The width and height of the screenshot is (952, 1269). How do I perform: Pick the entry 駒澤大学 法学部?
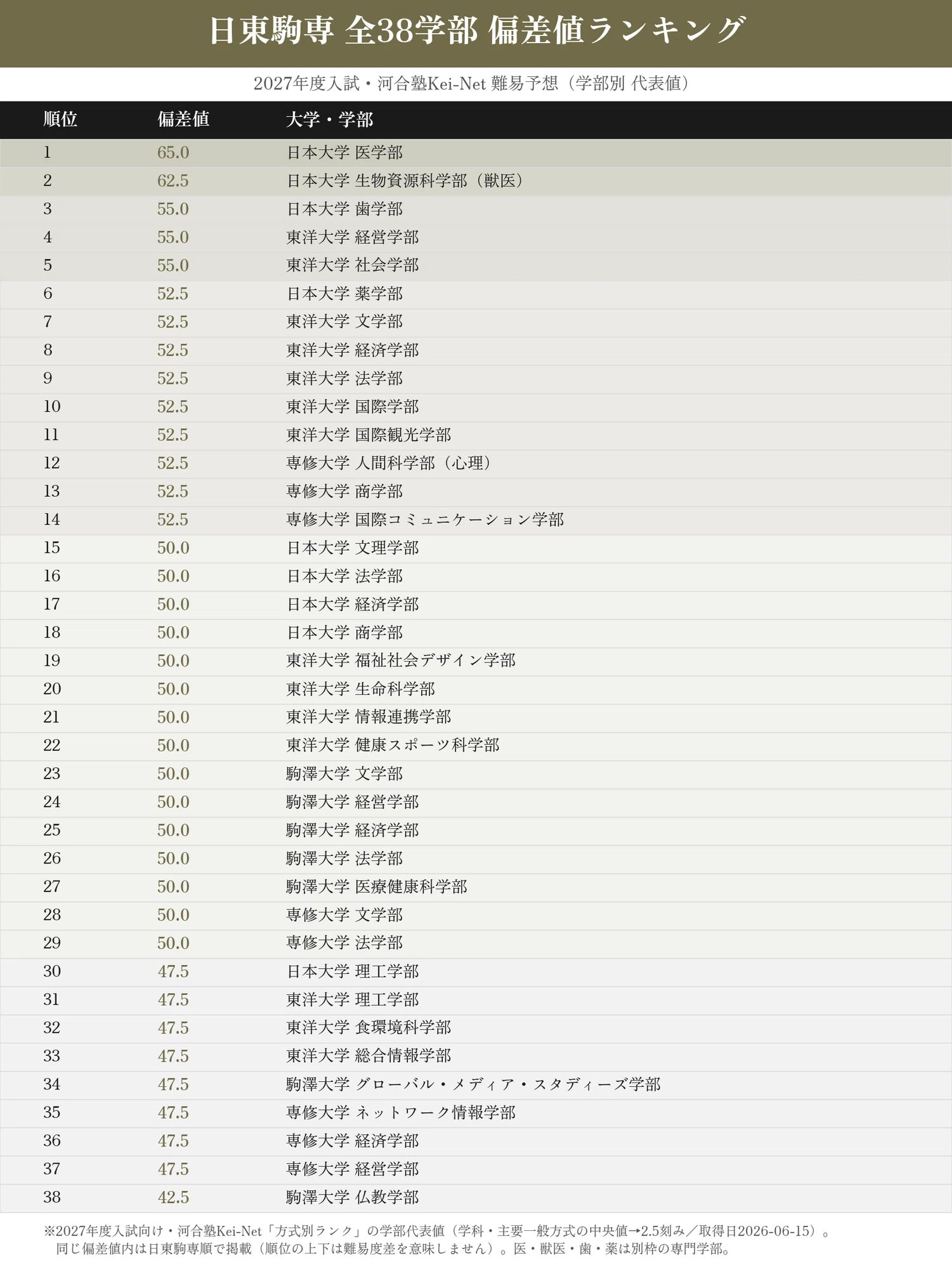coord(344,858)
